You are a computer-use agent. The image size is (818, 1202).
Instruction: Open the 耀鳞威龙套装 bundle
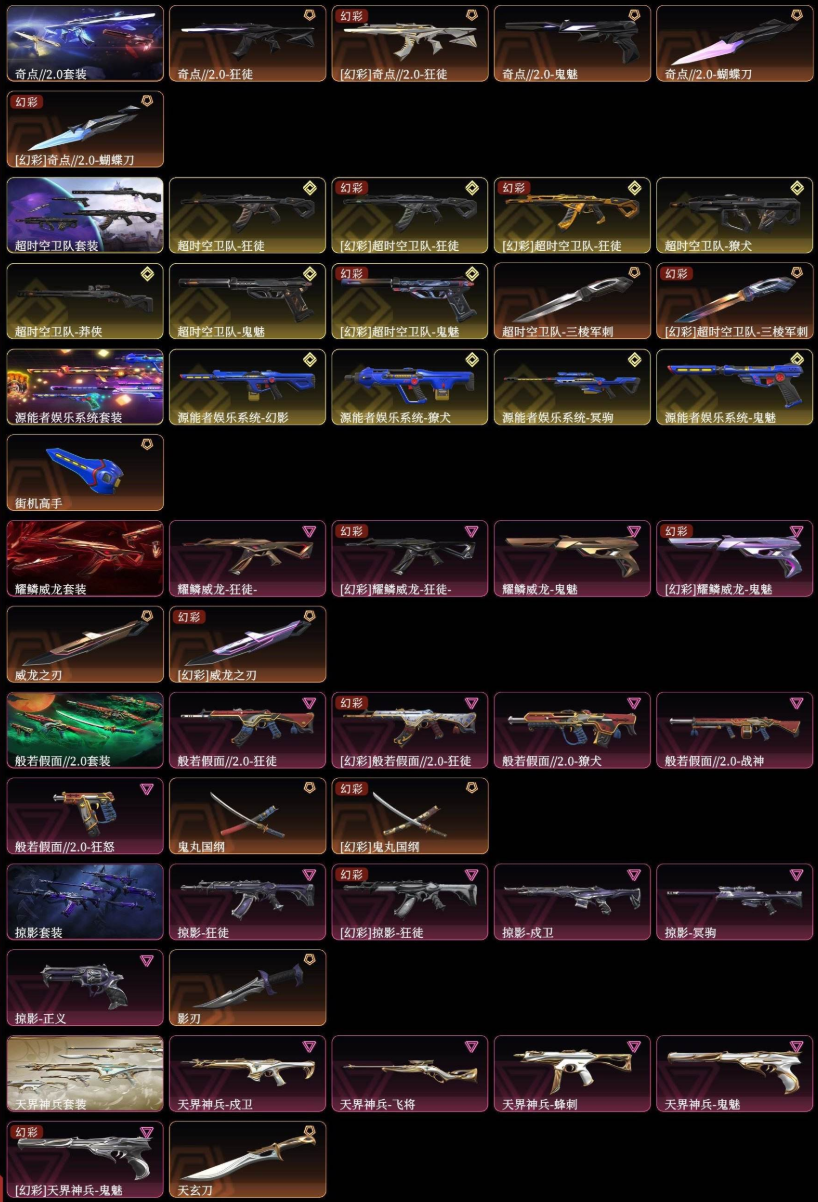click(85, 559)
